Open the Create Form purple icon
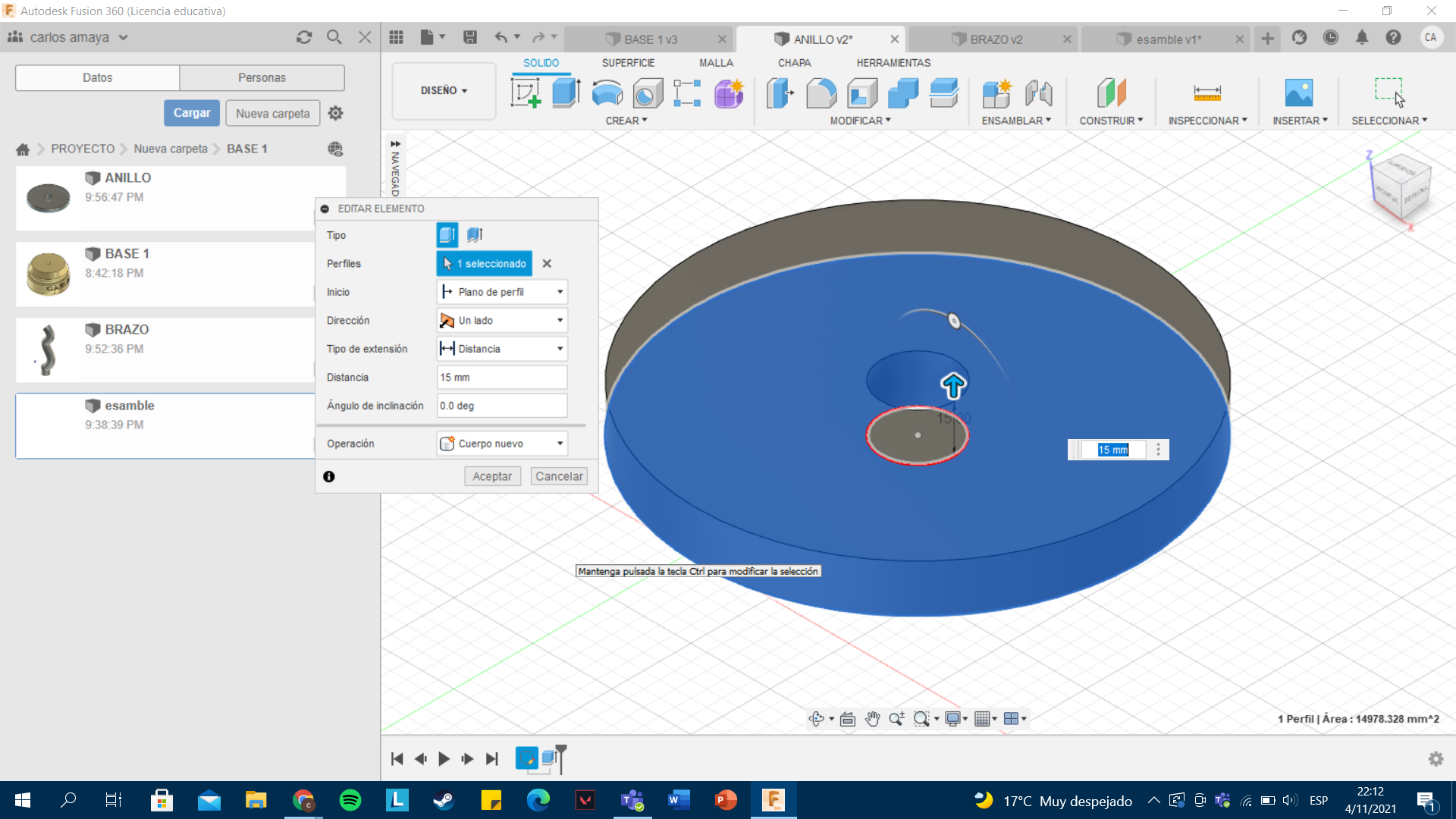Screen dimensions: 1456x819 (729, 93)
